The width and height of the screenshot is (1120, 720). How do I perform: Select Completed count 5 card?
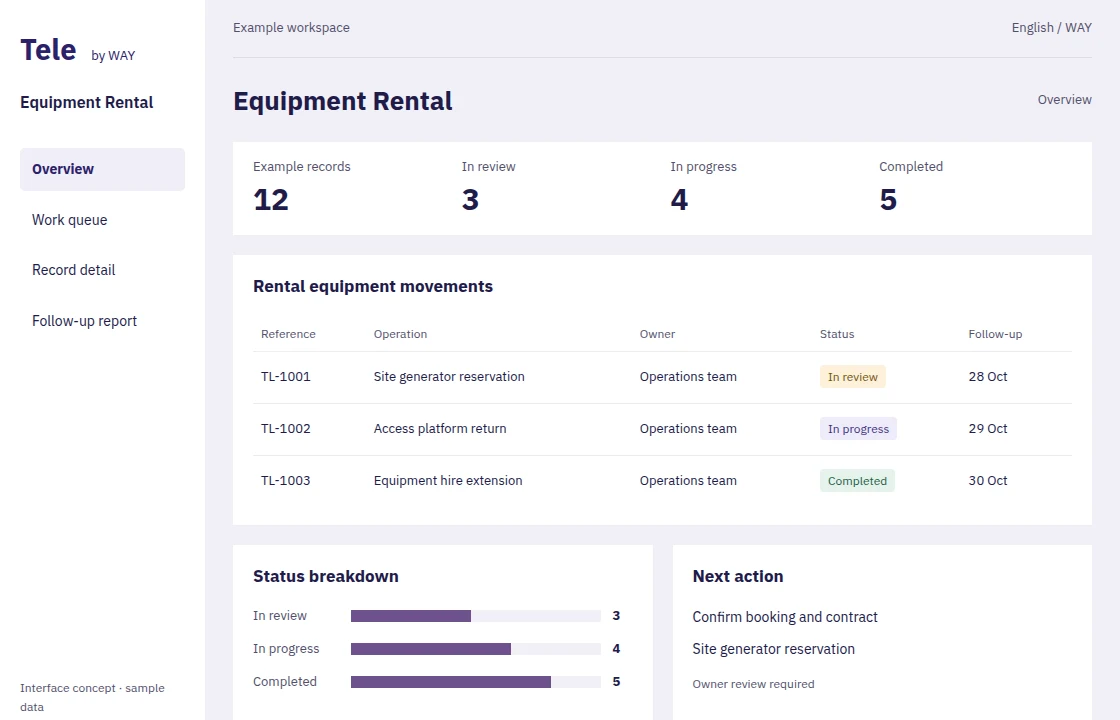click(888, 200)
